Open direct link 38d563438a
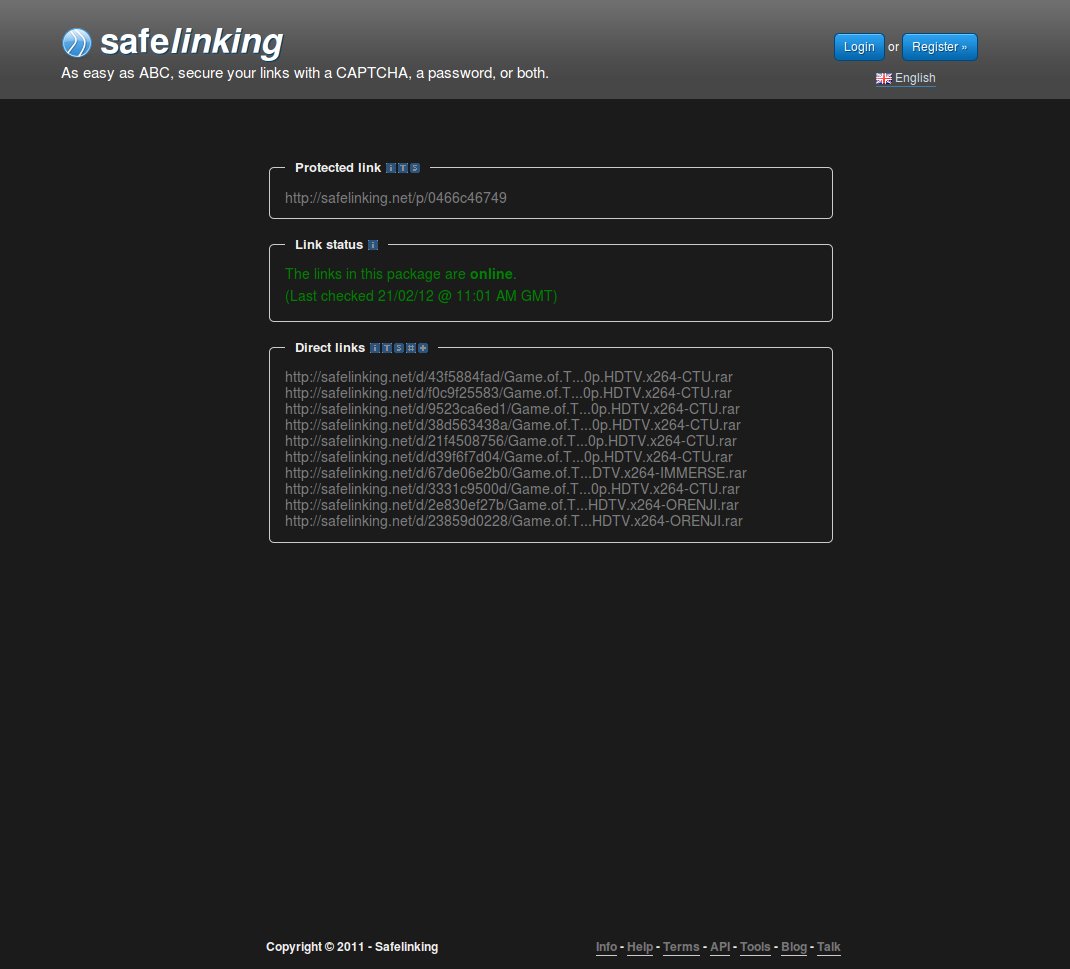 pyautogui.click(x=513, y=425)
